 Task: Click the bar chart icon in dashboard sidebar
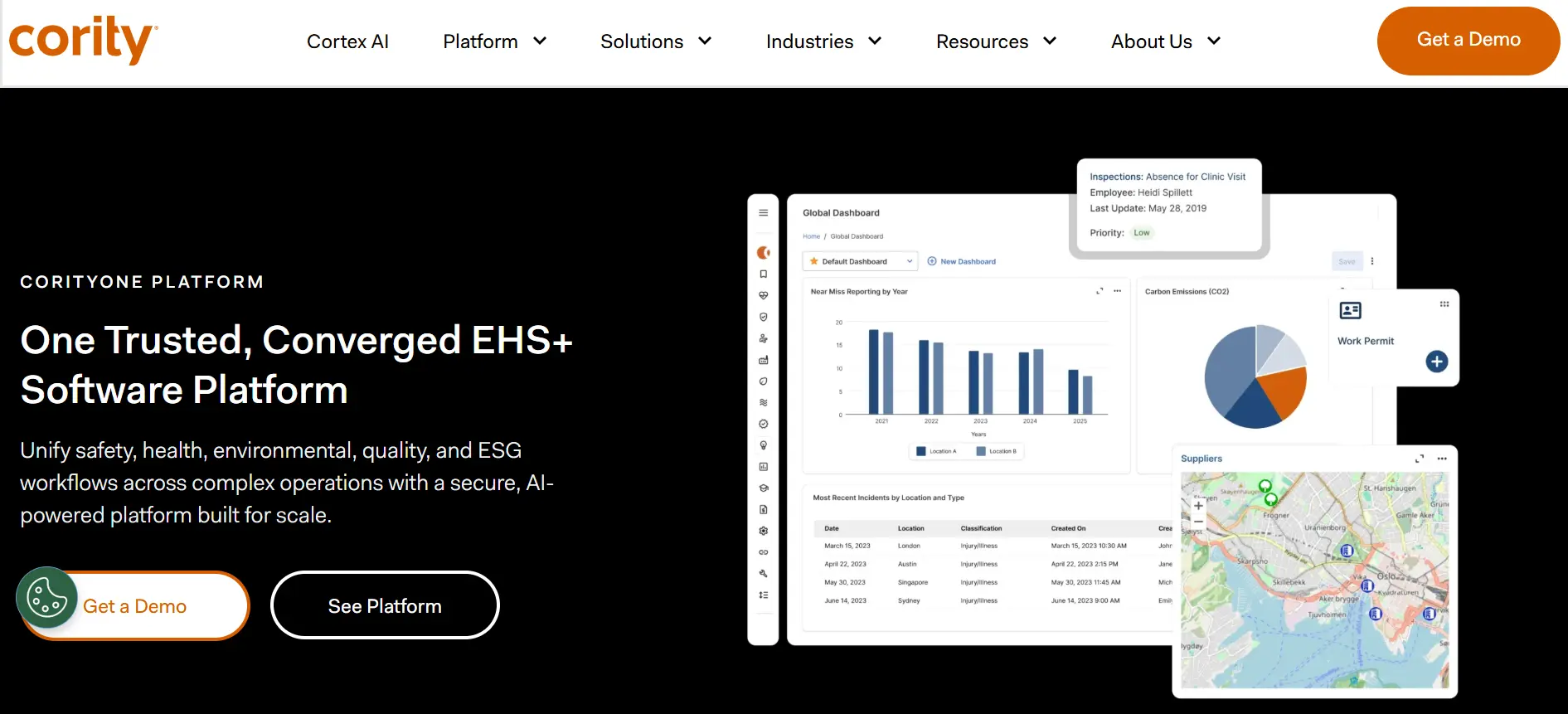[764, 467]
